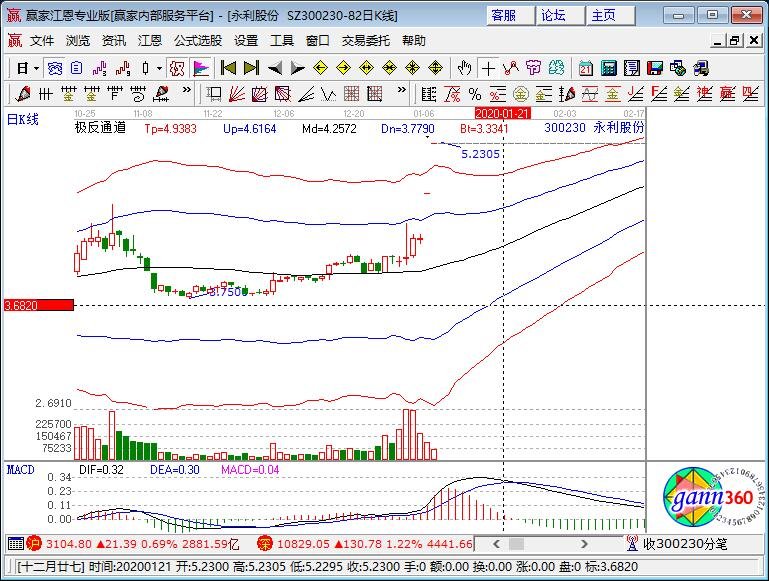The height and width of the screenshot is (581, 769).
Task: Jump to first bar with skip-back icon
Action: point(228,68)
